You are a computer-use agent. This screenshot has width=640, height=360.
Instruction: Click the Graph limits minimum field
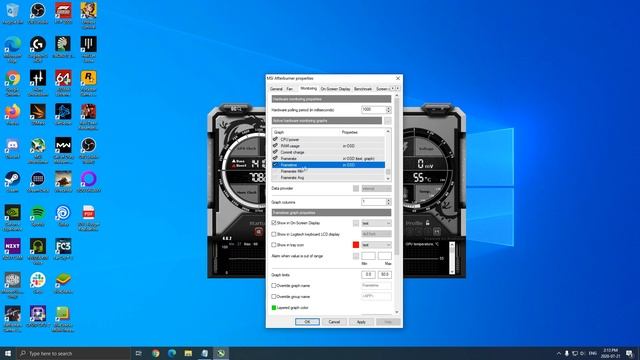(x=368, y=275)
